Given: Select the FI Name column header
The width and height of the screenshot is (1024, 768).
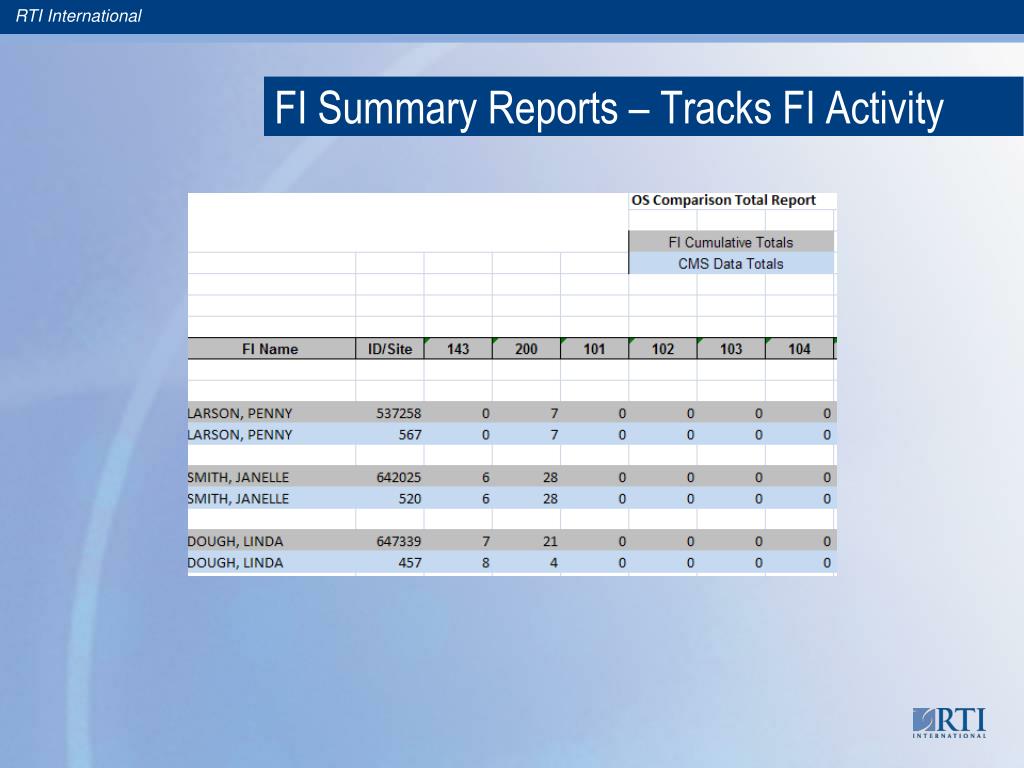Looking at the screenshot, I should tap(271, 349).
